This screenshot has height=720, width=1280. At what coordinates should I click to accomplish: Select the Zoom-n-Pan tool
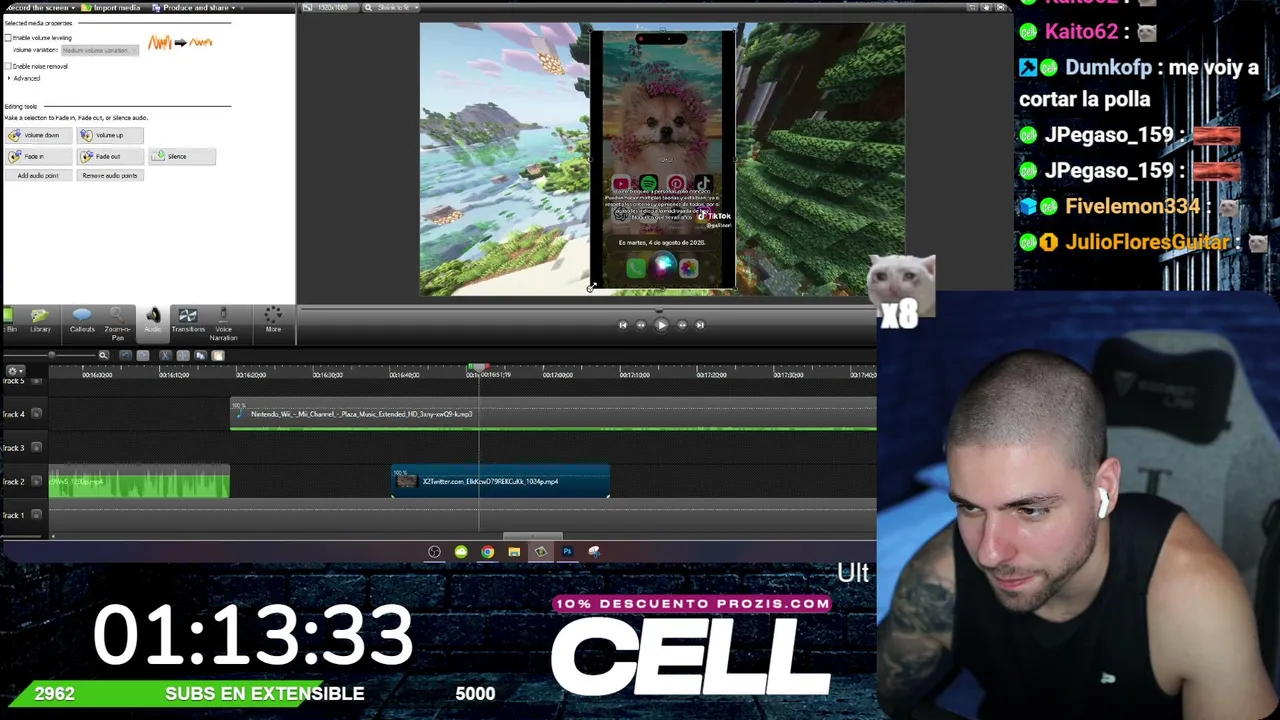click(x=117, y=323)
